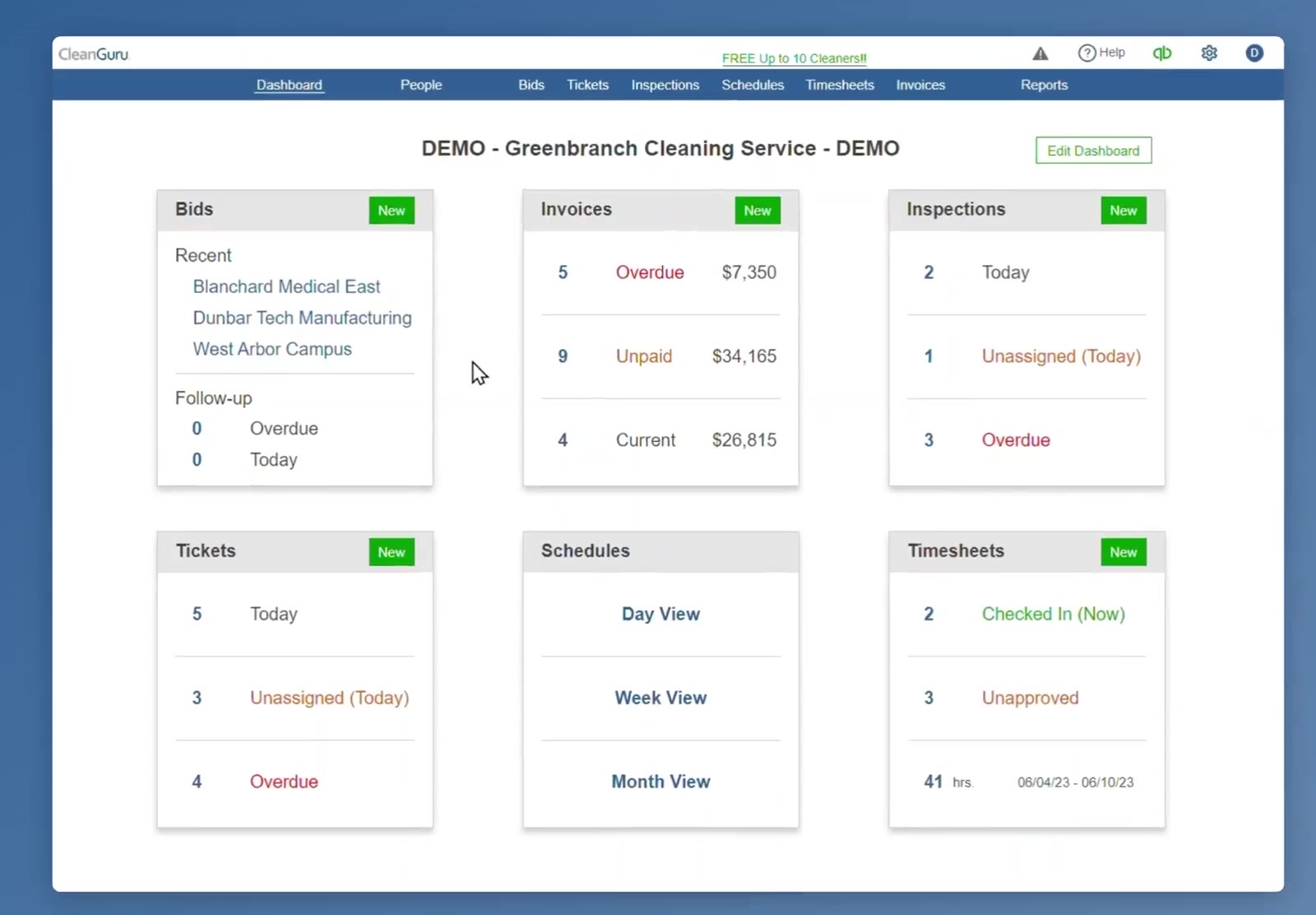The image size is (1316, 915).
Task: Create a new invoice with New button
Action: click(758, 211)
